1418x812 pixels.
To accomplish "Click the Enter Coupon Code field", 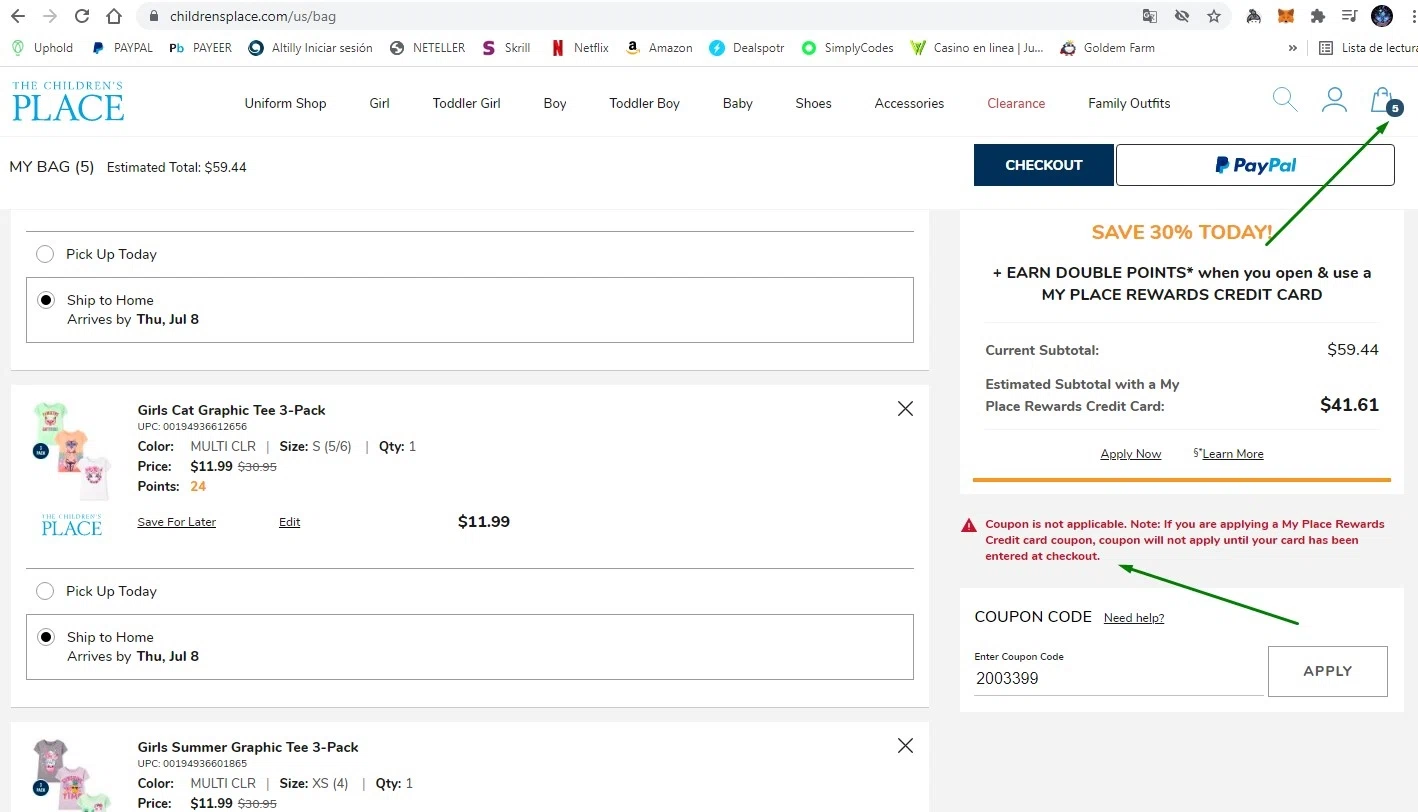I will pos(1118,678).
